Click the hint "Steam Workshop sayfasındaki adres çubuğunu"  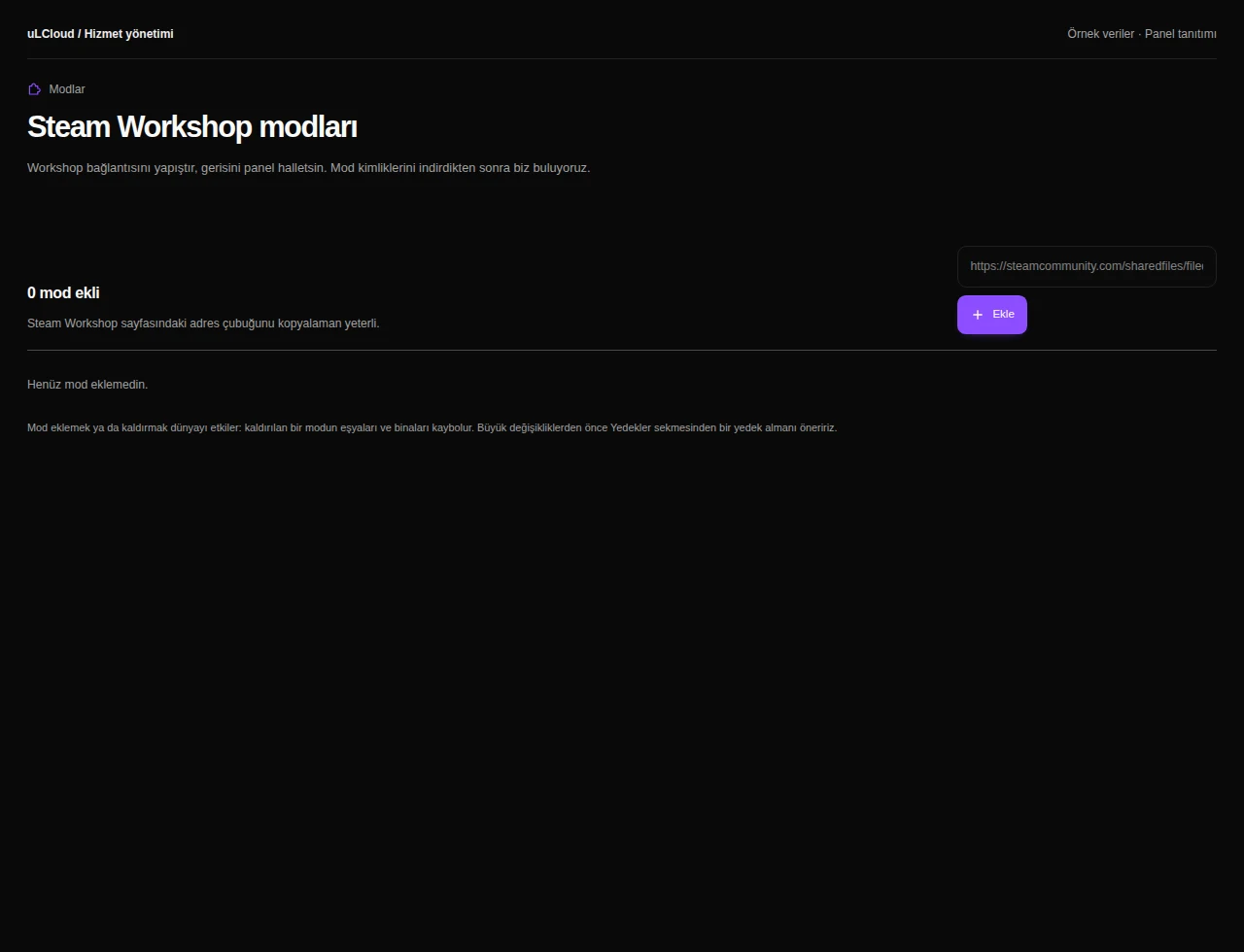click(203, 323)
